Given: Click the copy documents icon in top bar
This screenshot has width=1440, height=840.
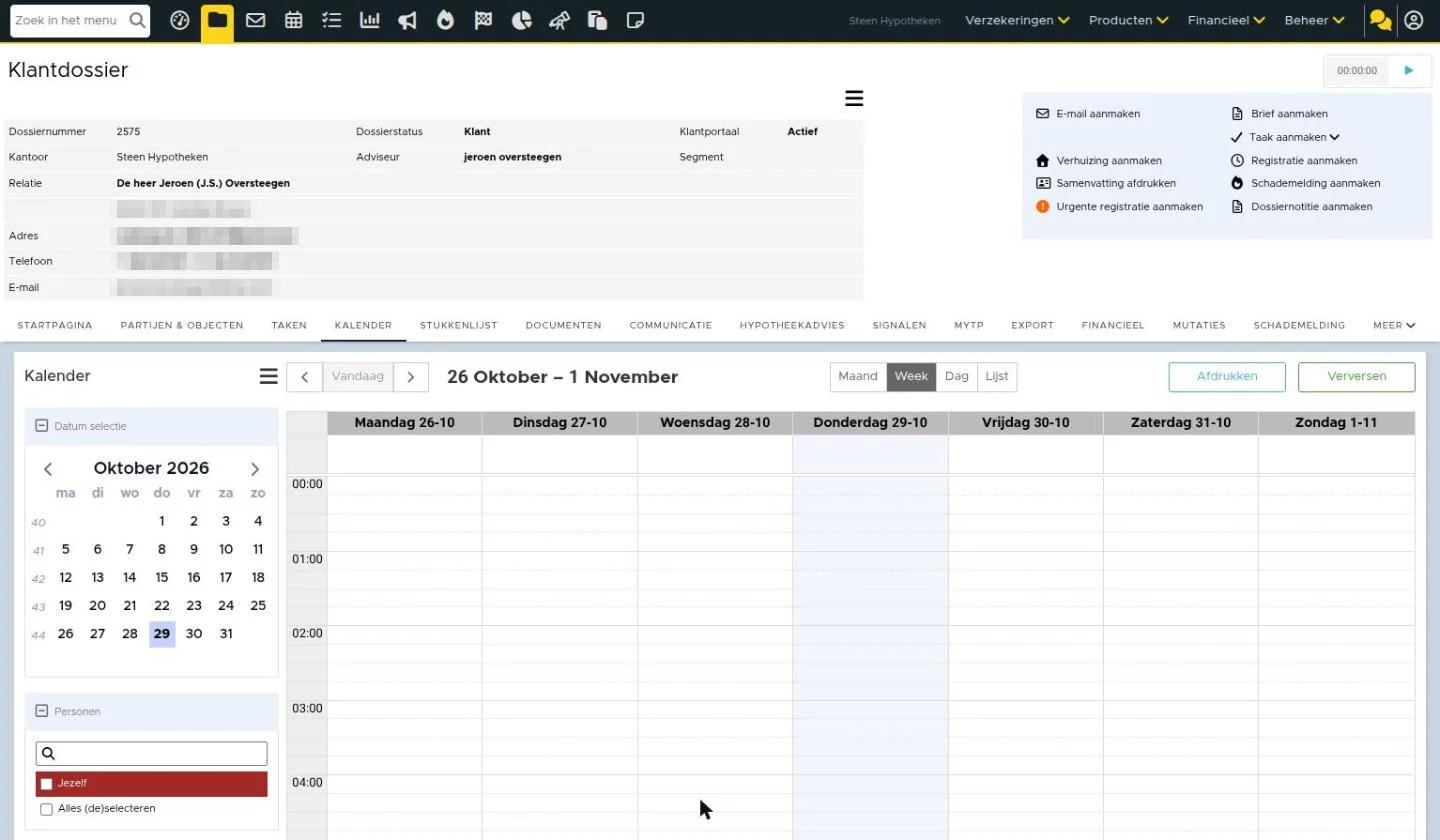Looking at the screenshot, I should 597,20.
